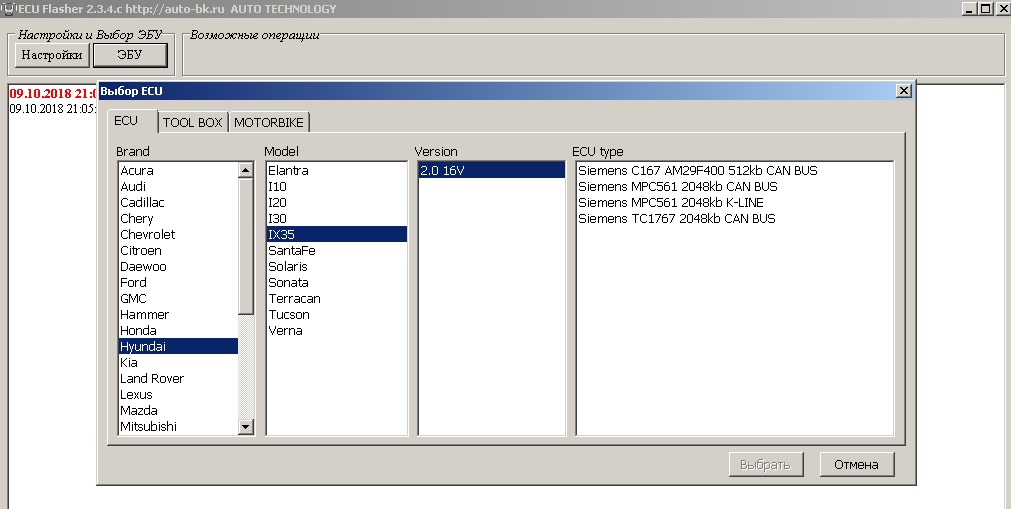This screenshot has height=509, width=1011.
Task: Select Honda brand
Action: [179, 330]
